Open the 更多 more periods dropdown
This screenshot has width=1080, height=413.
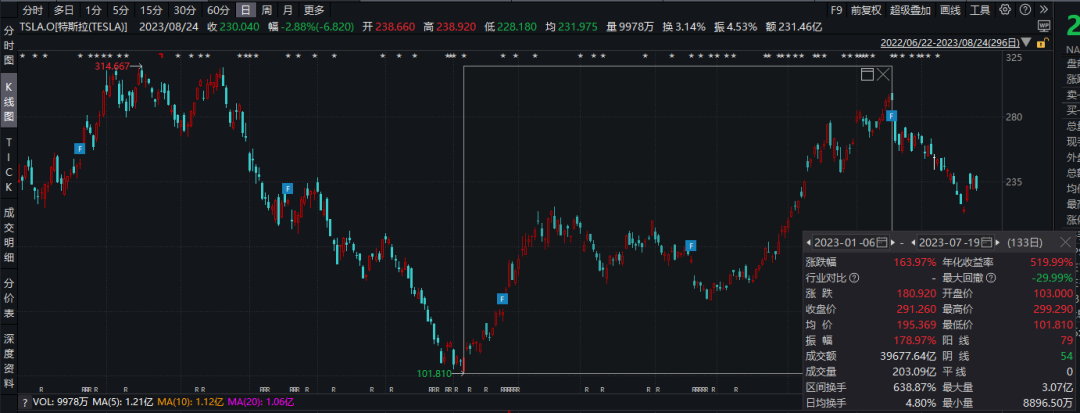click(314, 10)
